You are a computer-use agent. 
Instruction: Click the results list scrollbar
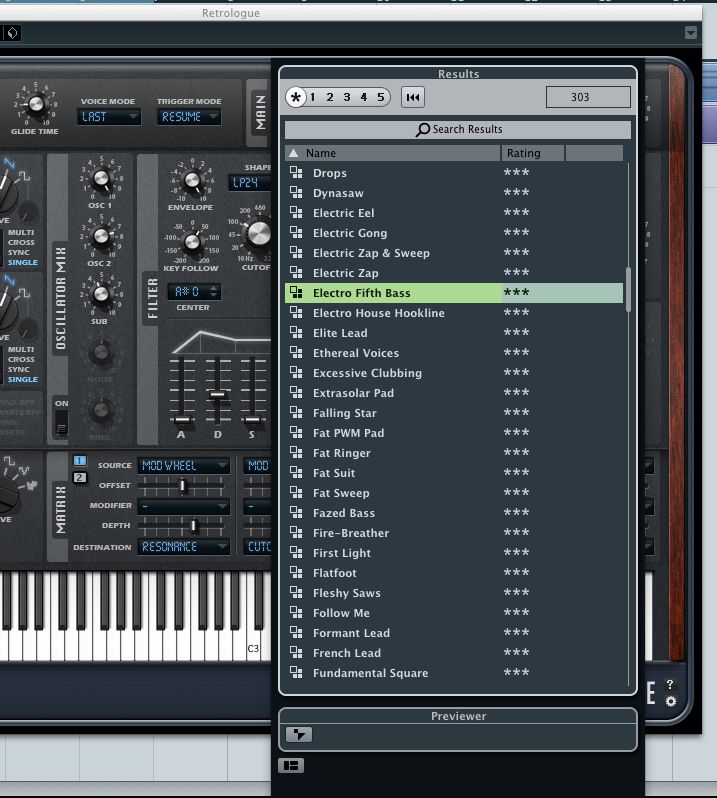coord(628,289)
